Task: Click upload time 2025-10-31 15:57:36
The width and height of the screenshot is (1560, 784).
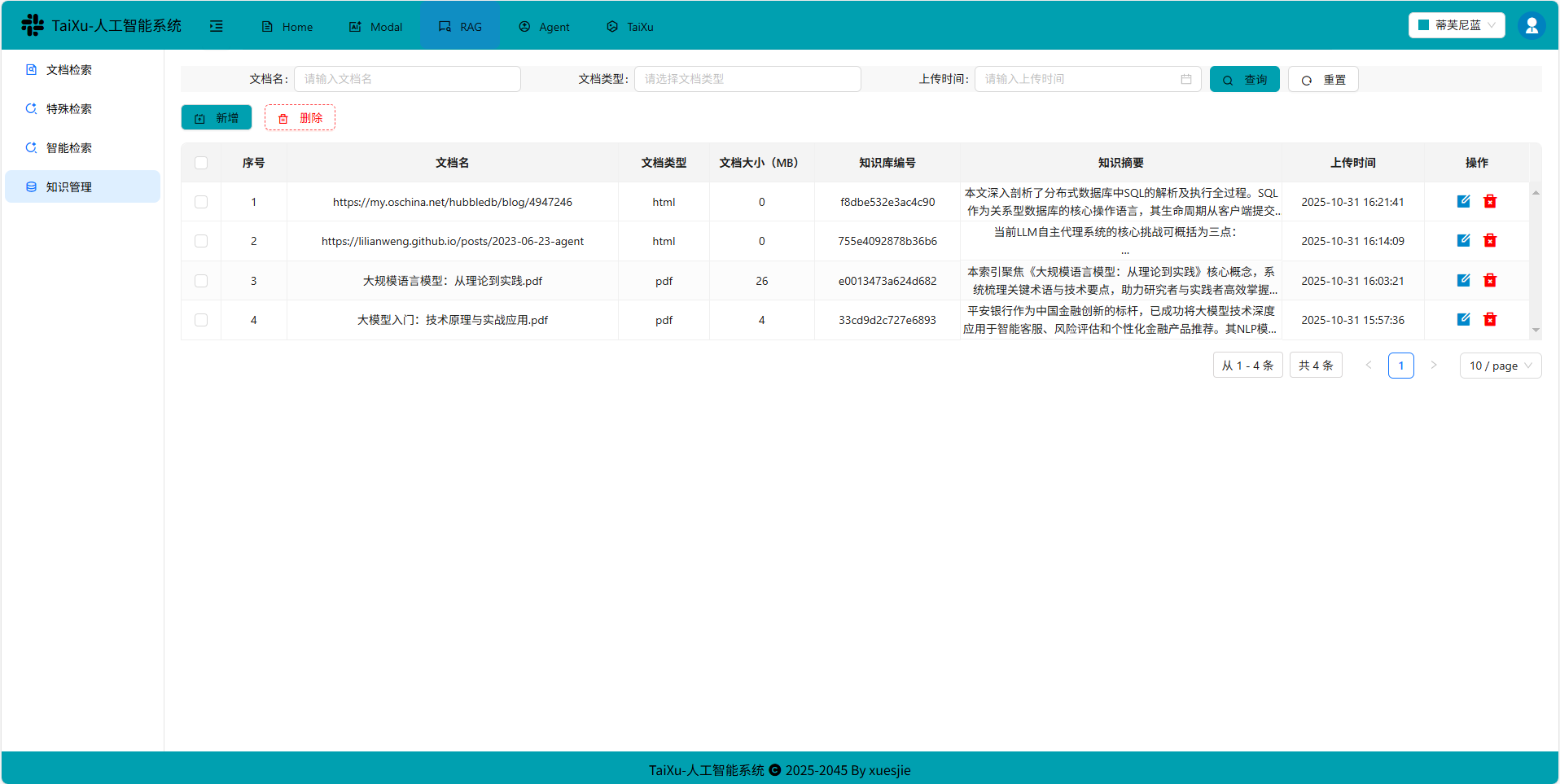Action: 1352,320
